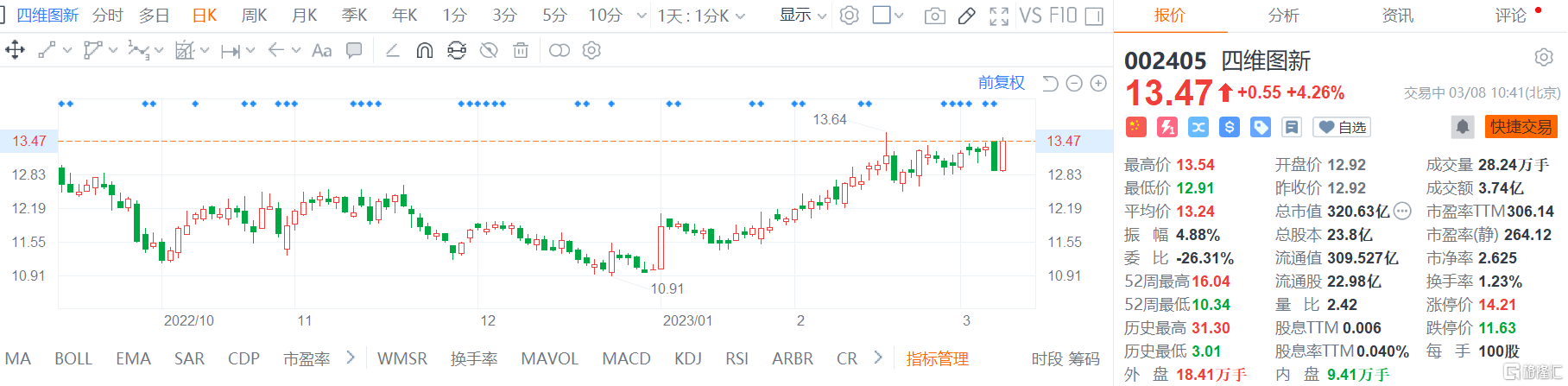Select the chart measurement ruler tool
The height and width of the screenshot is (386, 1568).
point(185,50)
